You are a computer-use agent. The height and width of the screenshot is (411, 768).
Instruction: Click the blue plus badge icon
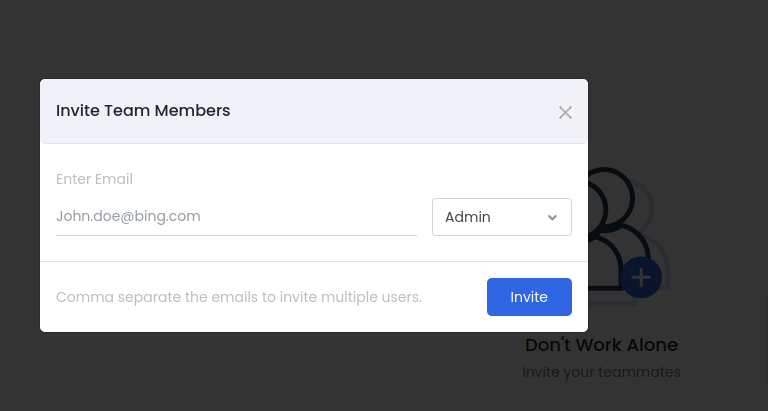[641, 277]
